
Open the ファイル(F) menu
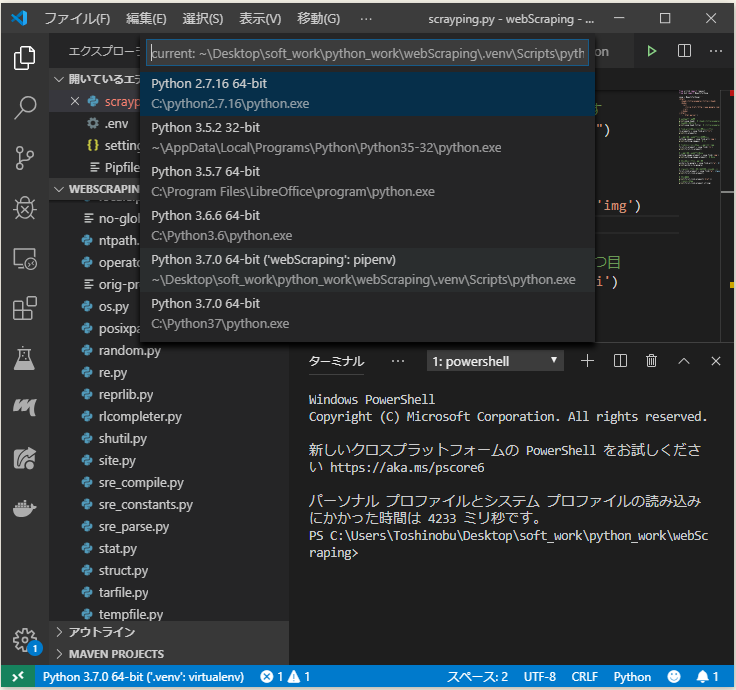point(77,19)
